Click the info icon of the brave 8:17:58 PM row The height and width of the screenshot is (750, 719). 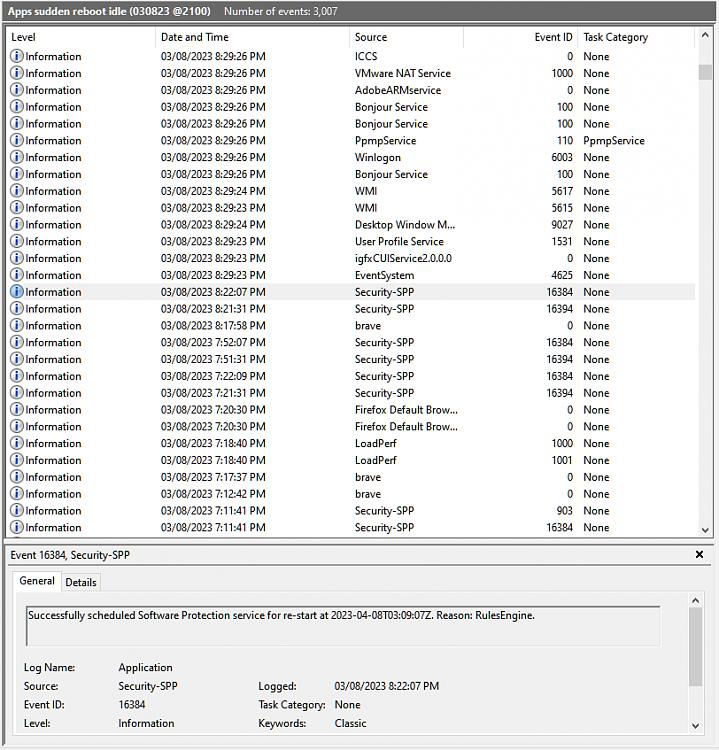click(17, 325)
